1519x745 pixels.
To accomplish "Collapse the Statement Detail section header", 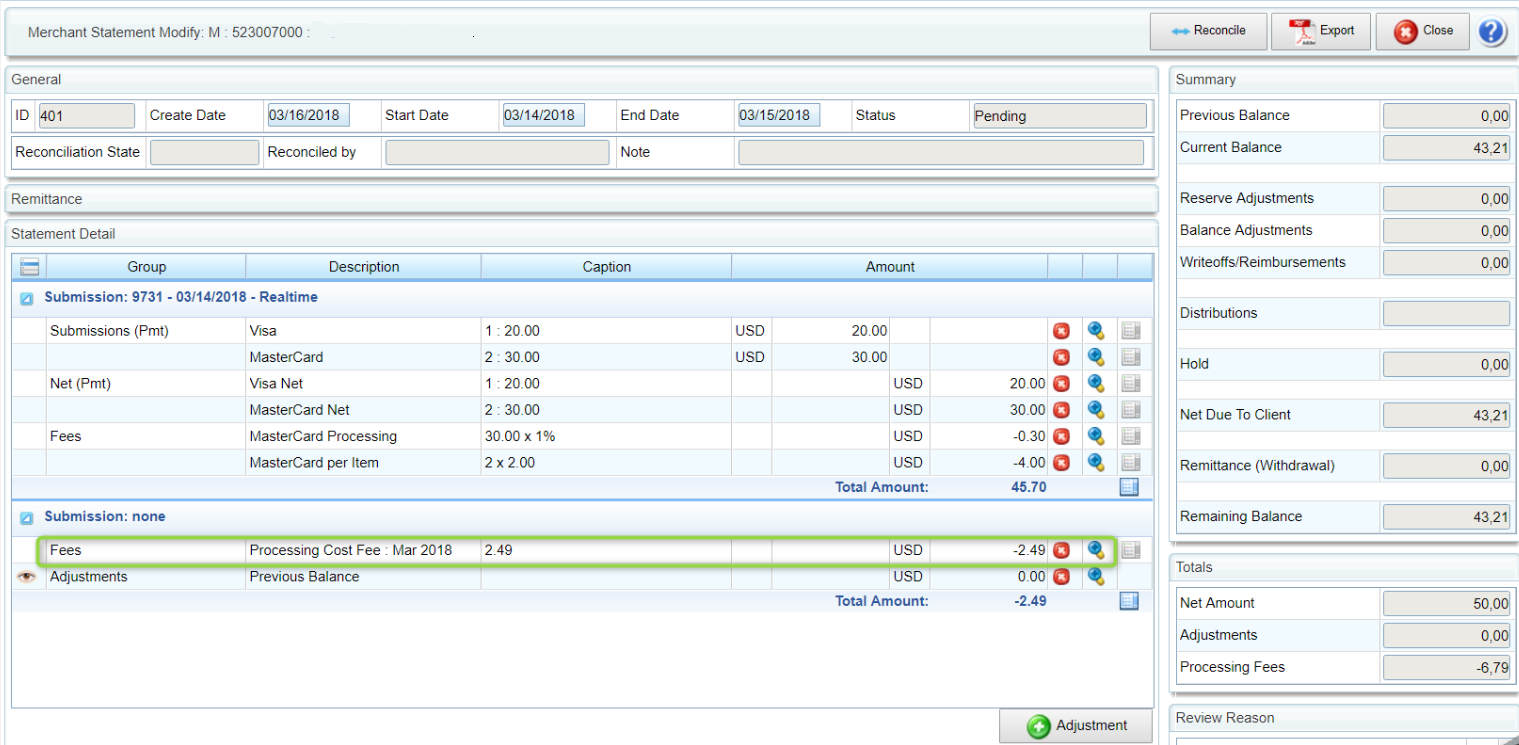I will [582, 234].
